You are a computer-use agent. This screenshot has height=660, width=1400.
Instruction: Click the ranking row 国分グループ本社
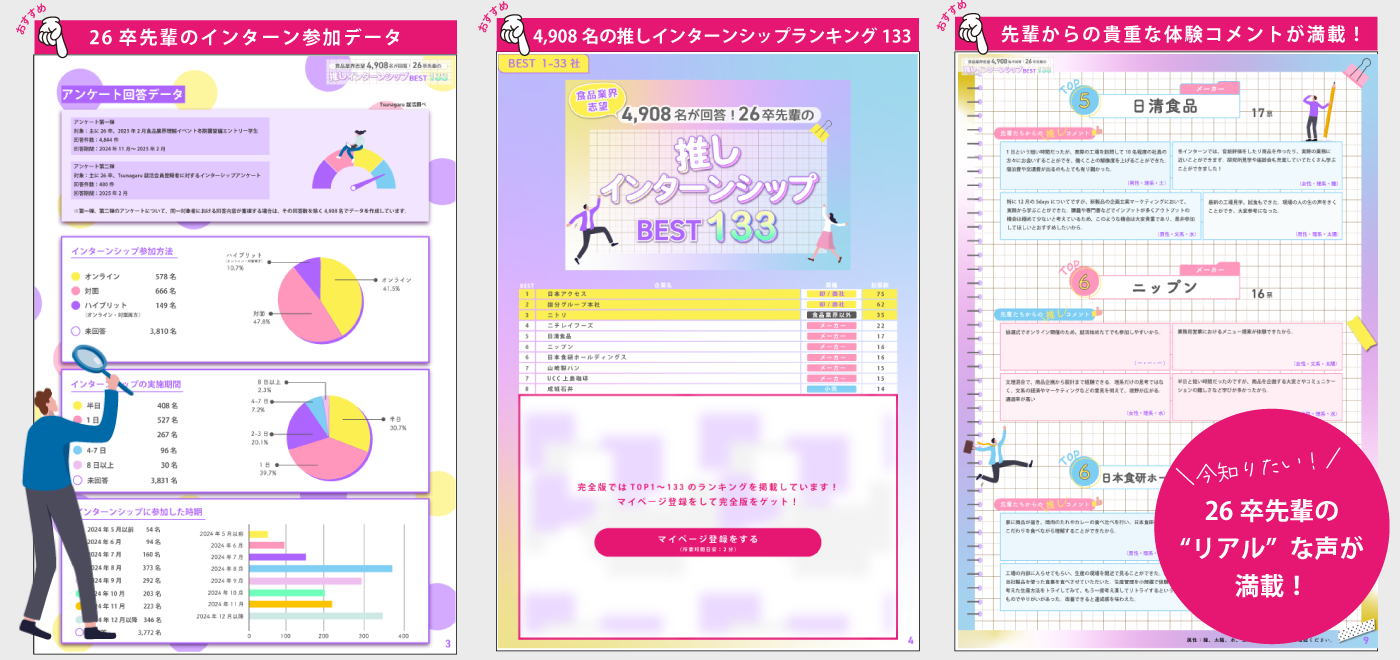pyautogui.click(x=708, y=304)
